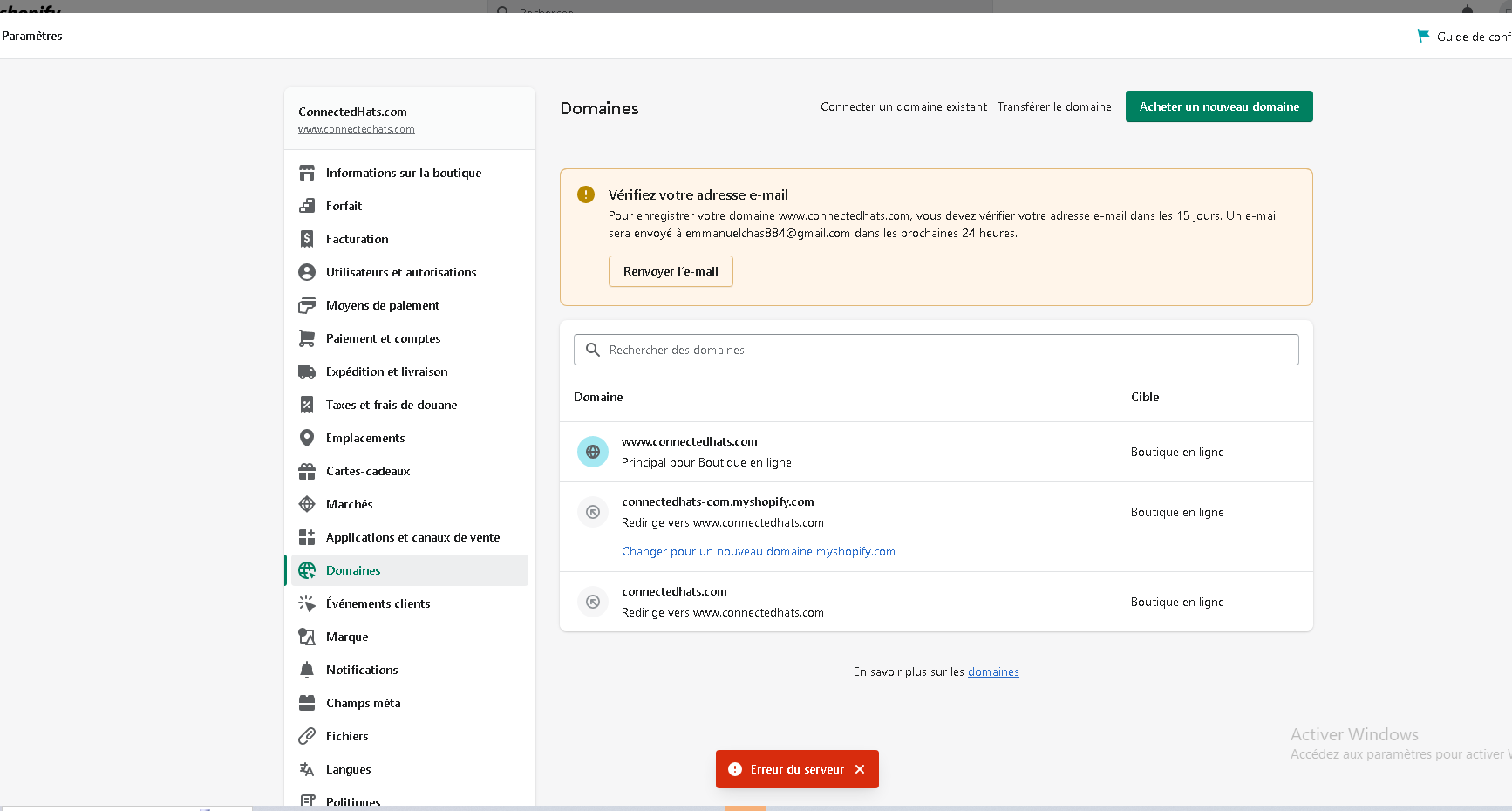This screenshot has height=811, width=1512.
Task: Open the domaines help link
Action: [x=993, y=671]
